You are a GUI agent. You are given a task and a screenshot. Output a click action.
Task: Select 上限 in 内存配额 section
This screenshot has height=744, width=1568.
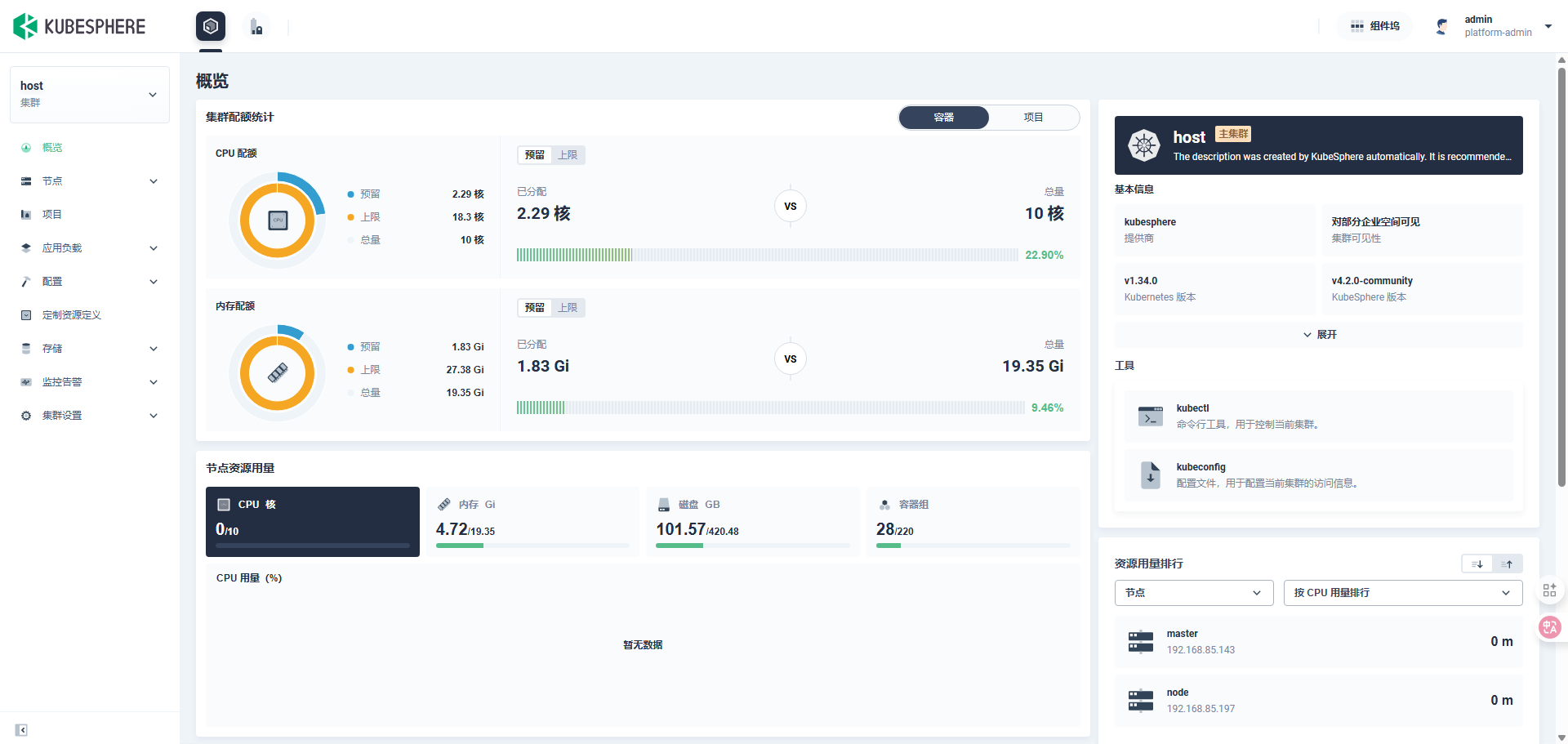point(568,308)
